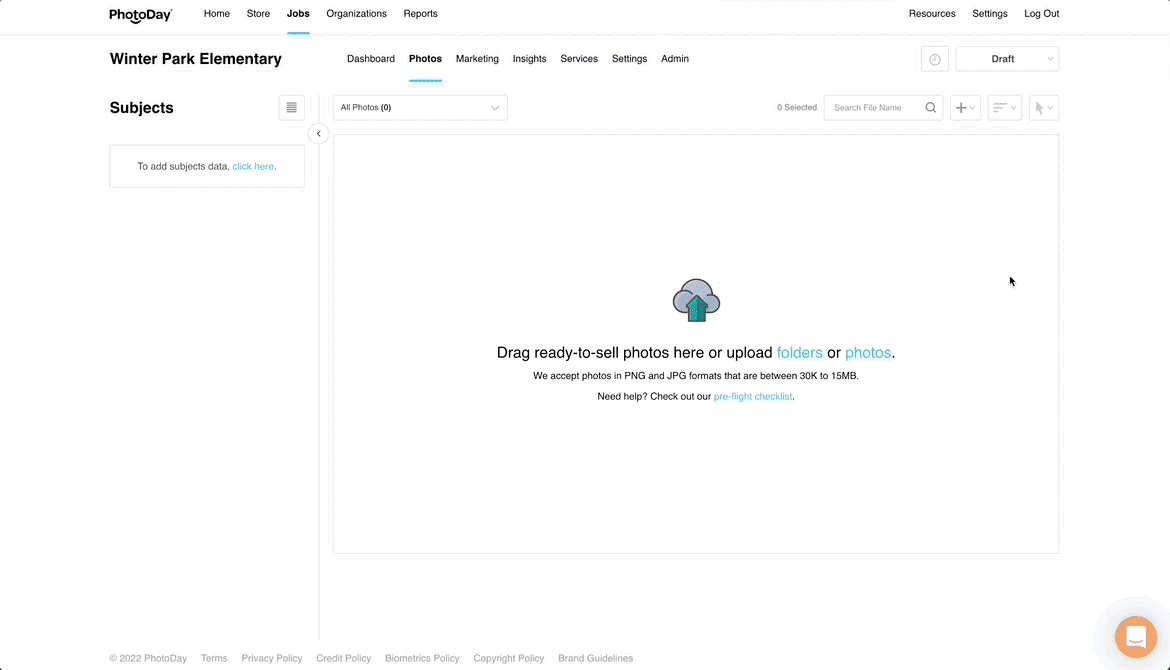Open the pre-flight checklist link
The image size is (1170, 670).
[753, 397]
